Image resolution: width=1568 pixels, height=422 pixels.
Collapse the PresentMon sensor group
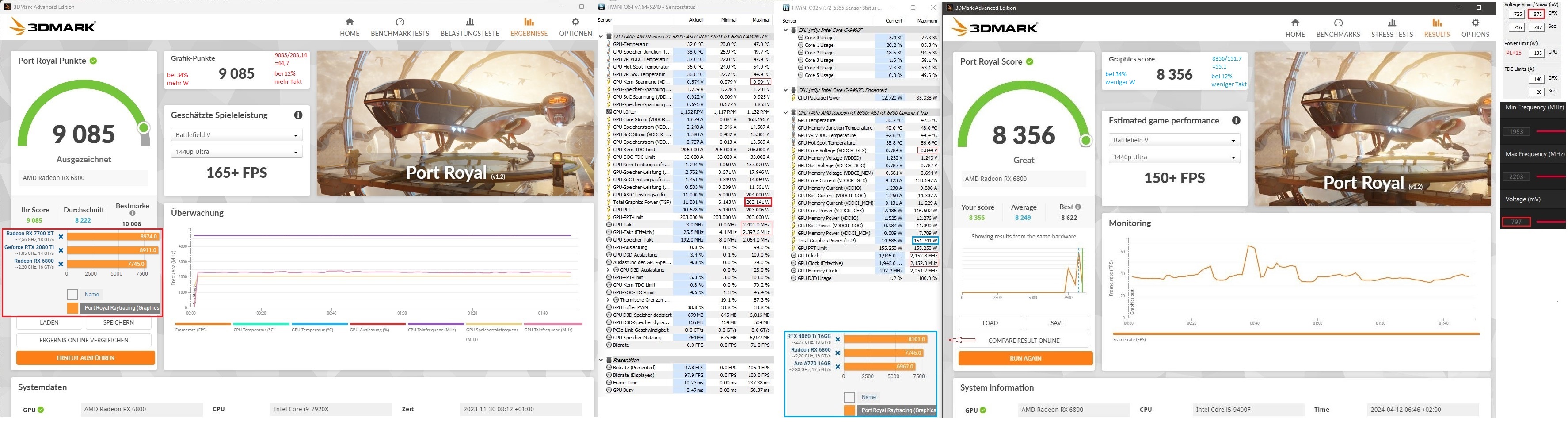click(601, 360)
